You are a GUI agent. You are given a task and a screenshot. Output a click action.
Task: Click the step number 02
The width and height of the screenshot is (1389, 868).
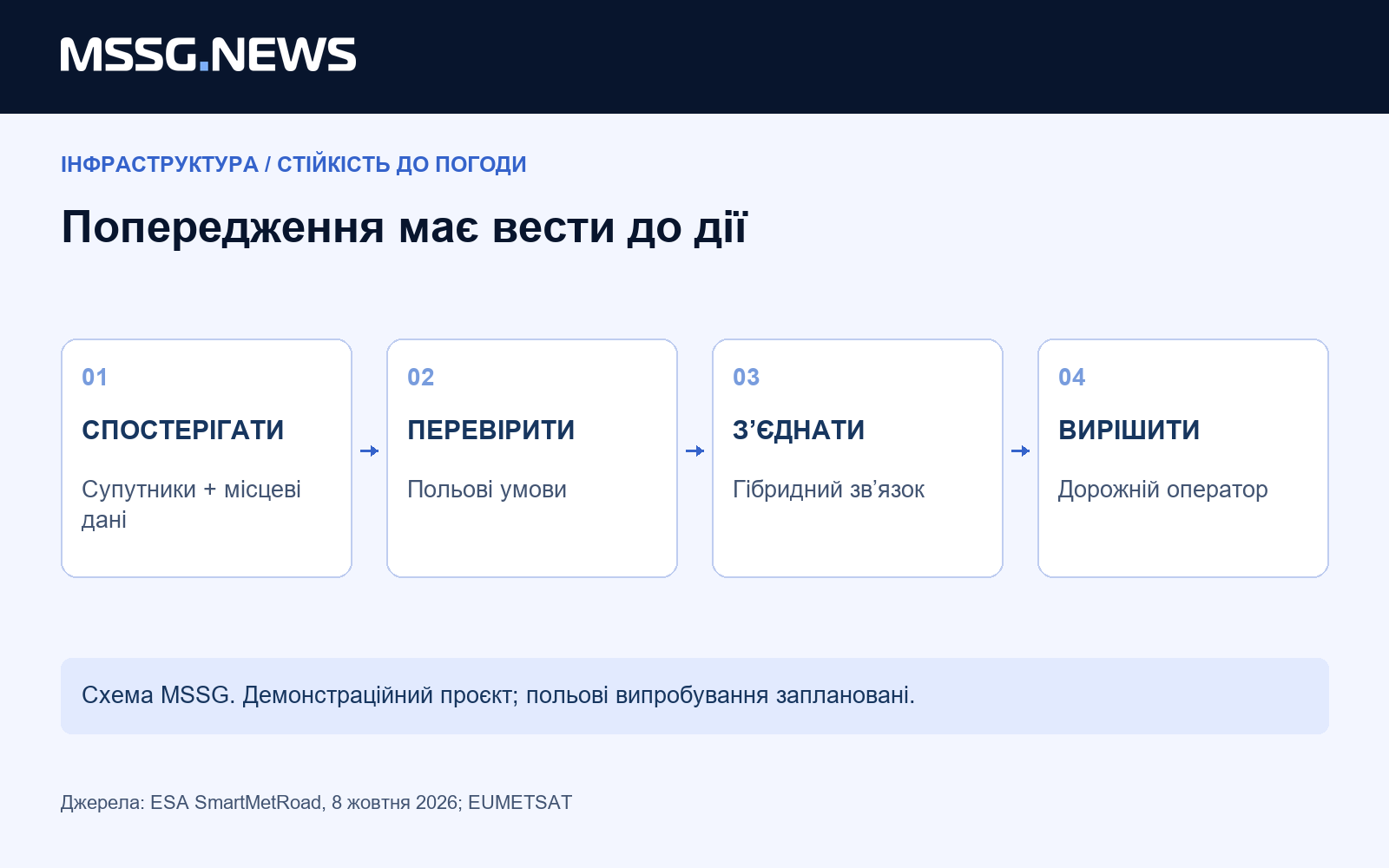(x=421, y=378)
